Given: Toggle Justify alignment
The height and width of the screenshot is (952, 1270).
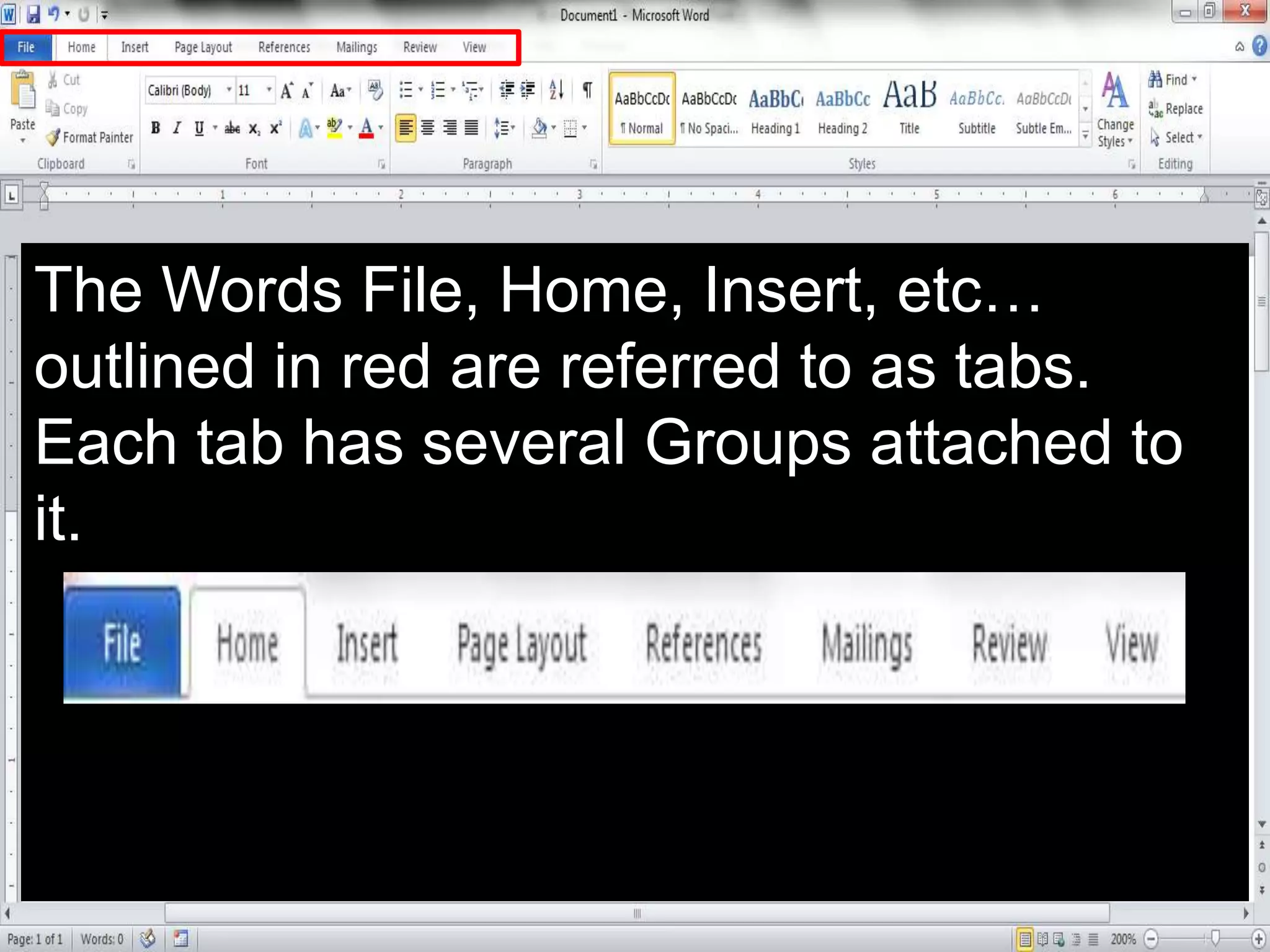Looking at the screenshot, I should pyautogui.click(x=472, y=128).
